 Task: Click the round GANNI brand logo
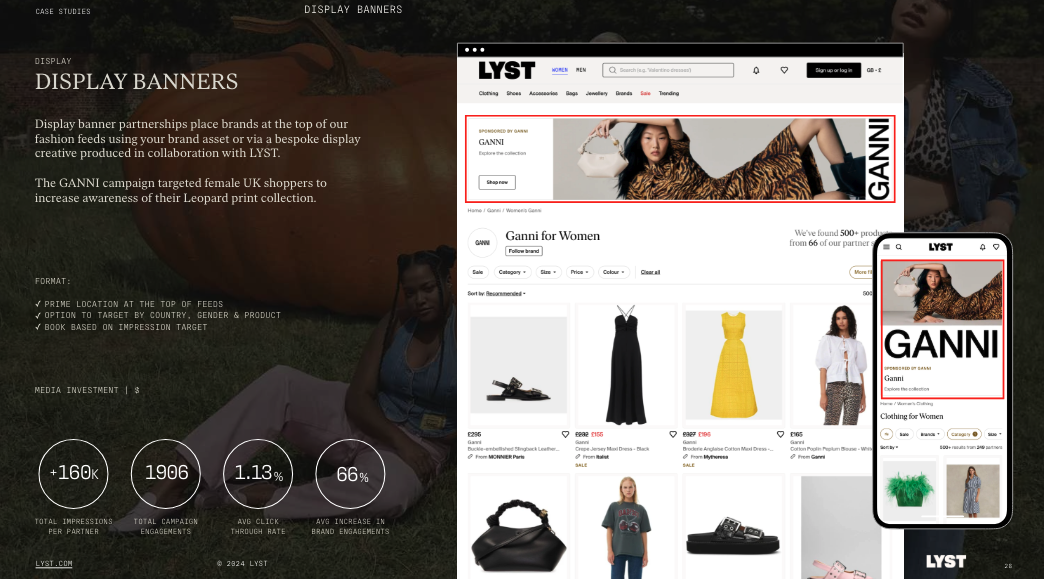tap(482, 242)
